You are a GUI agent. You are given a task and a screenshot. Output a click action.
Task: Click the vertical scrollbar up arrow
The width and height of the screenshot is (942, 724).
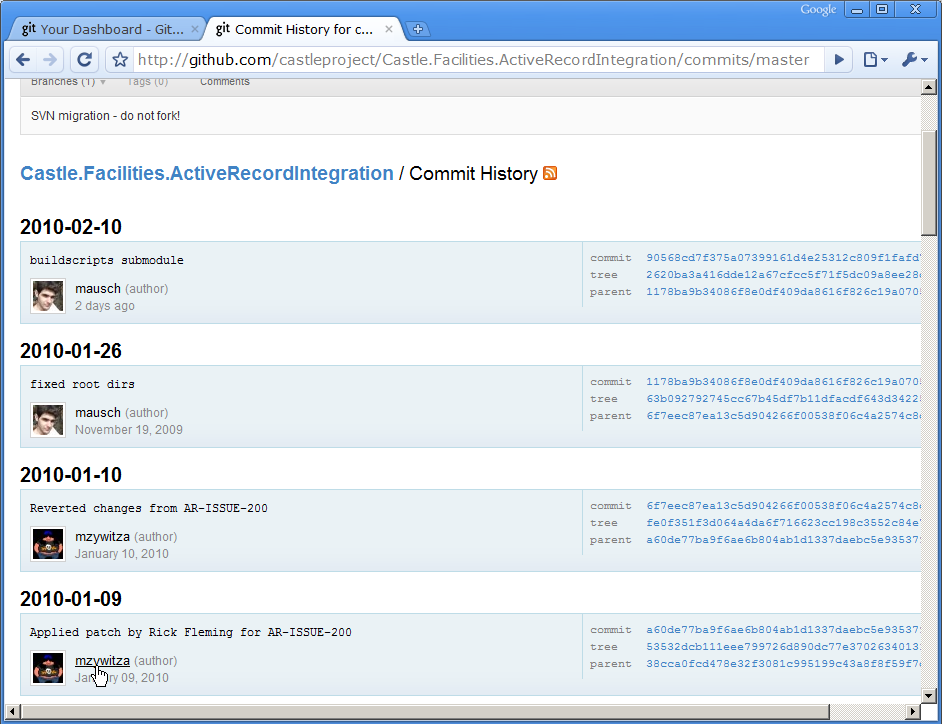click(929, 87)
